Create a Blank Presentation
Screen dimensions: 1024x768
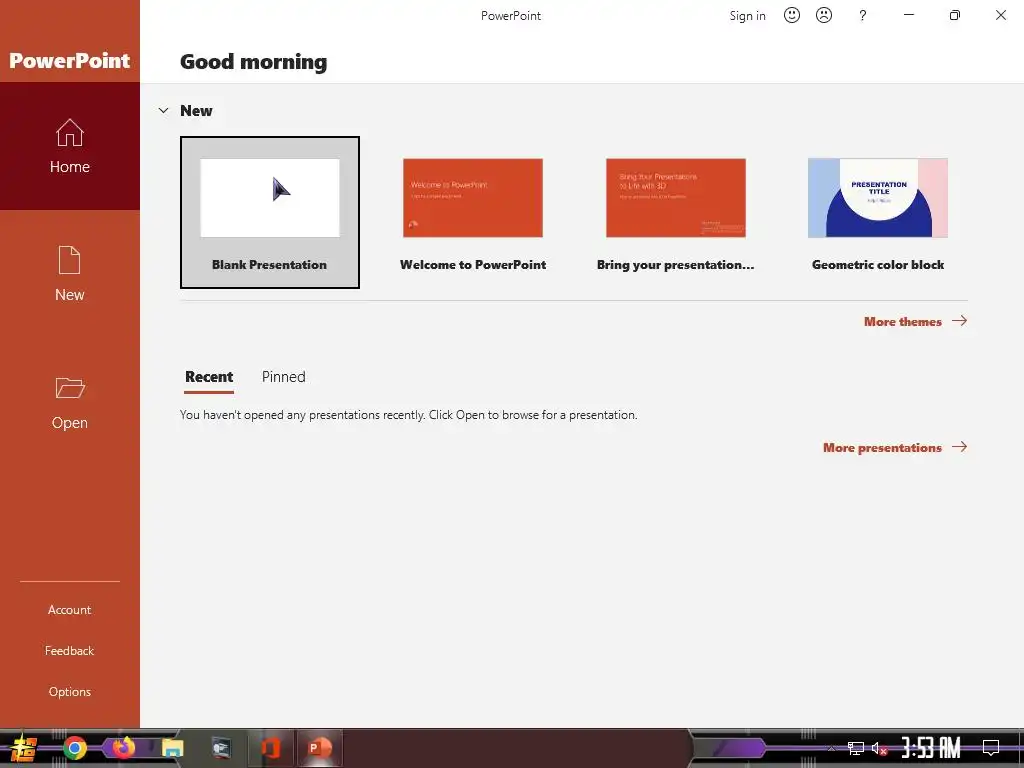point(270,212)
